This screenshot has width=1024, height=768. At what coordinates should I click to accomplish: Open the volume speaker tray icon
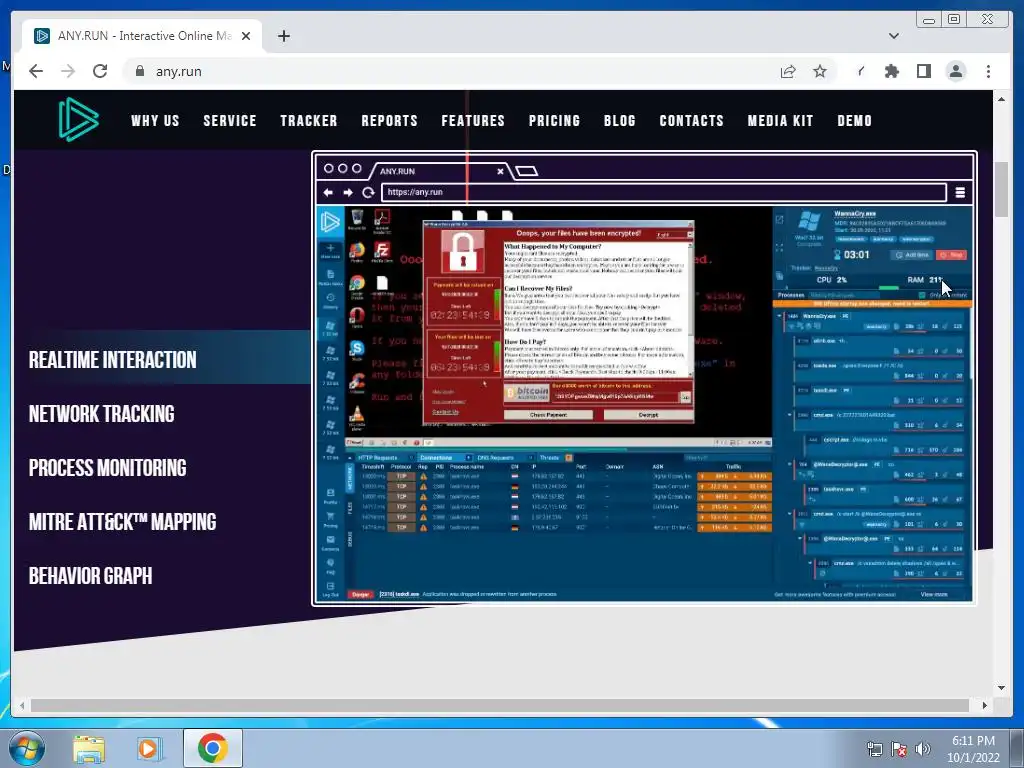(923, 749)
